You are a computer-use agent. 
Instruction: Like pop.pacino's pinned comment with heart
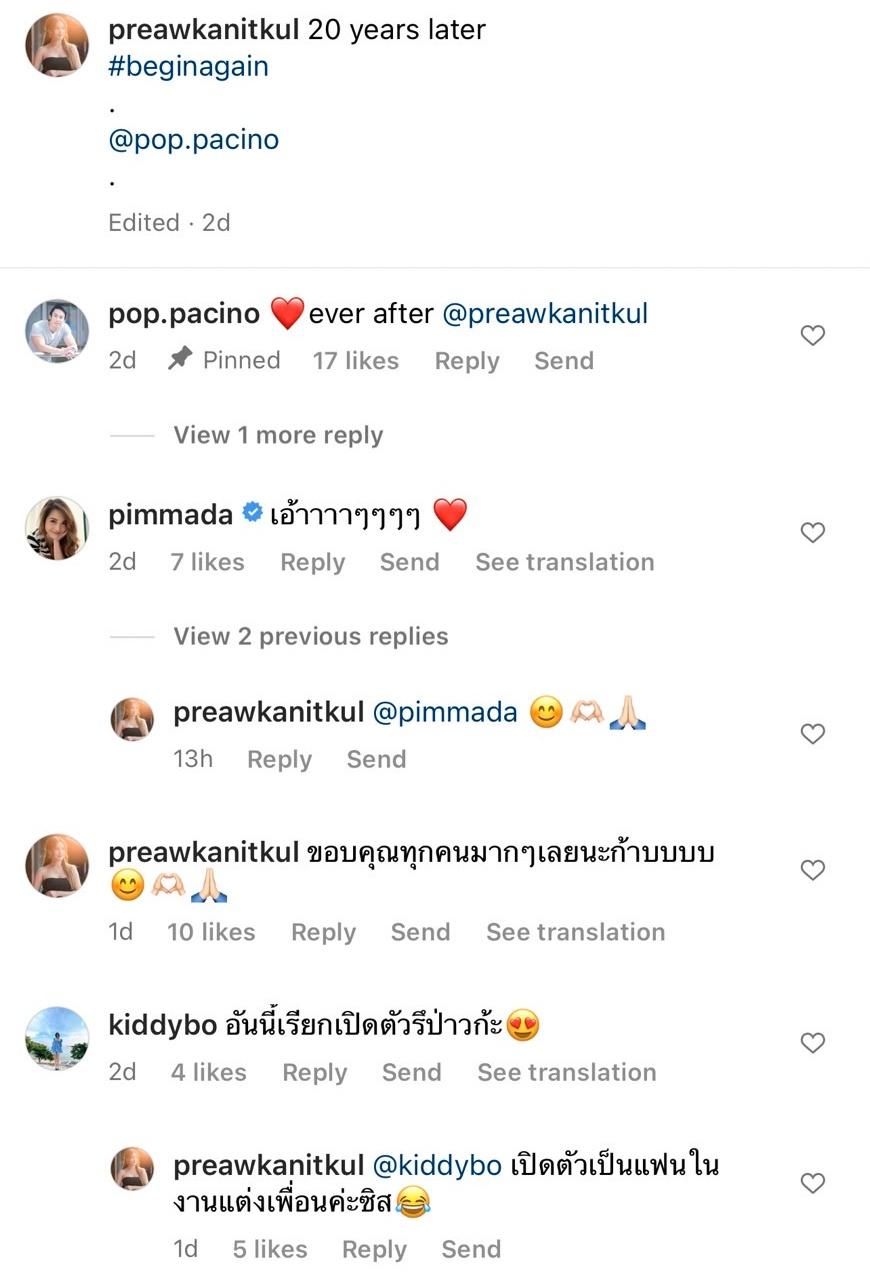pos(813,336)
